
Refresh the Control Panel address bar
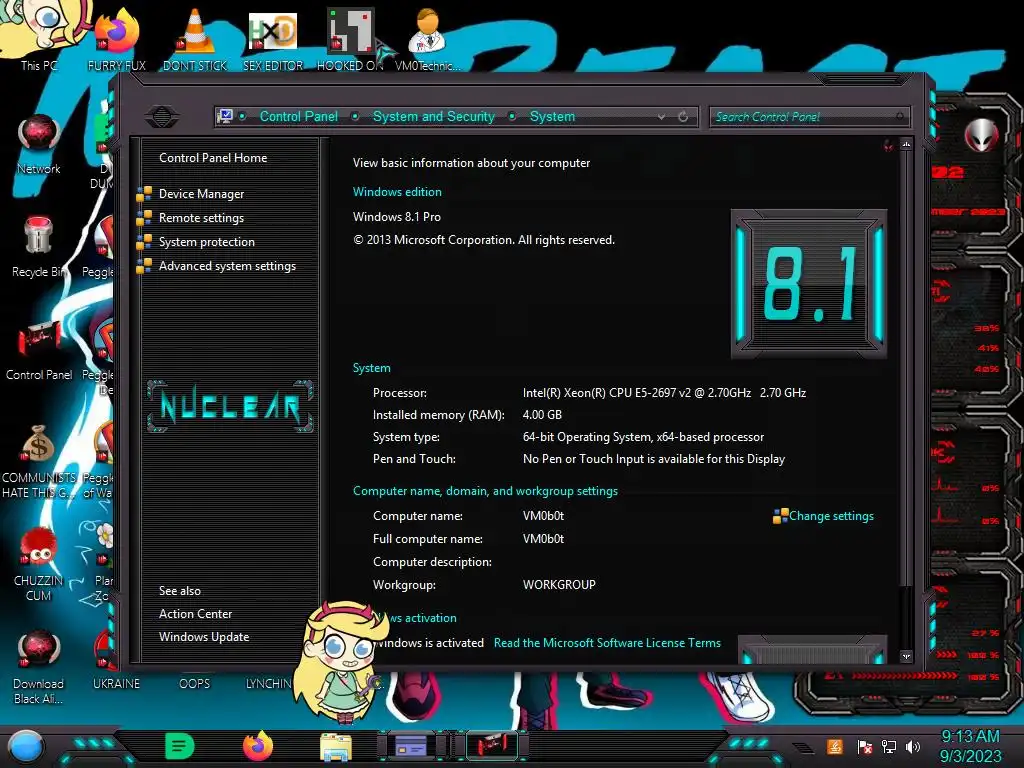click(683, 117)
